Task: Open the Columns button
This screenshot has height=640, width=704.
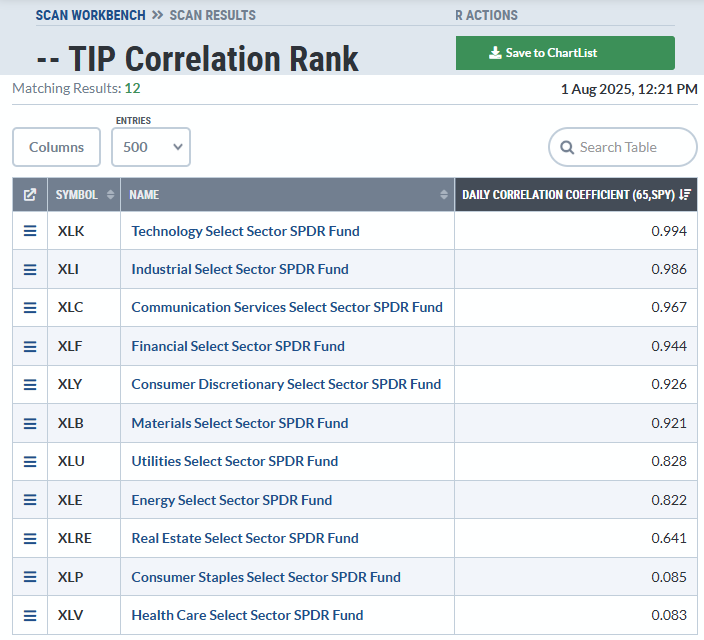Action: 56,147
